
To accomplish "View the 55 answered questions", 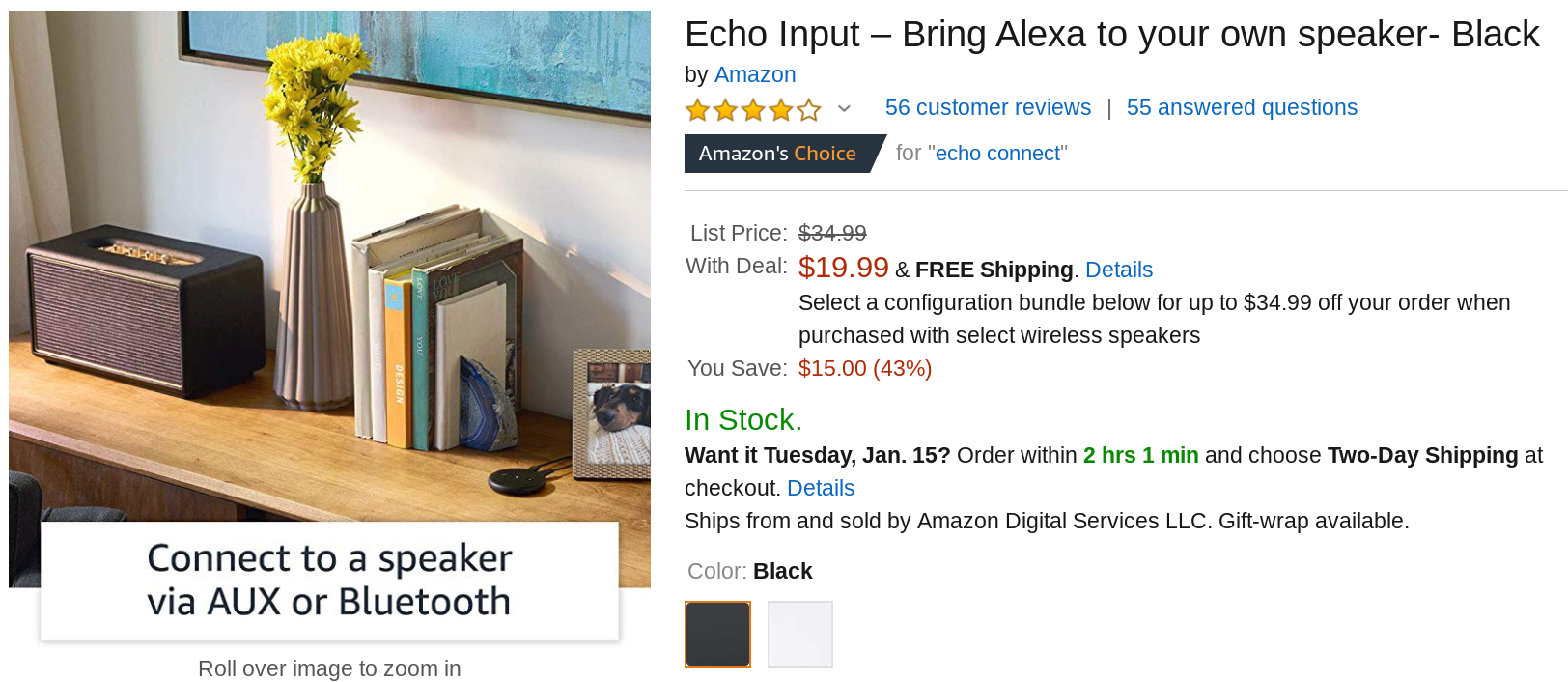I will [x=1242, y=107].
